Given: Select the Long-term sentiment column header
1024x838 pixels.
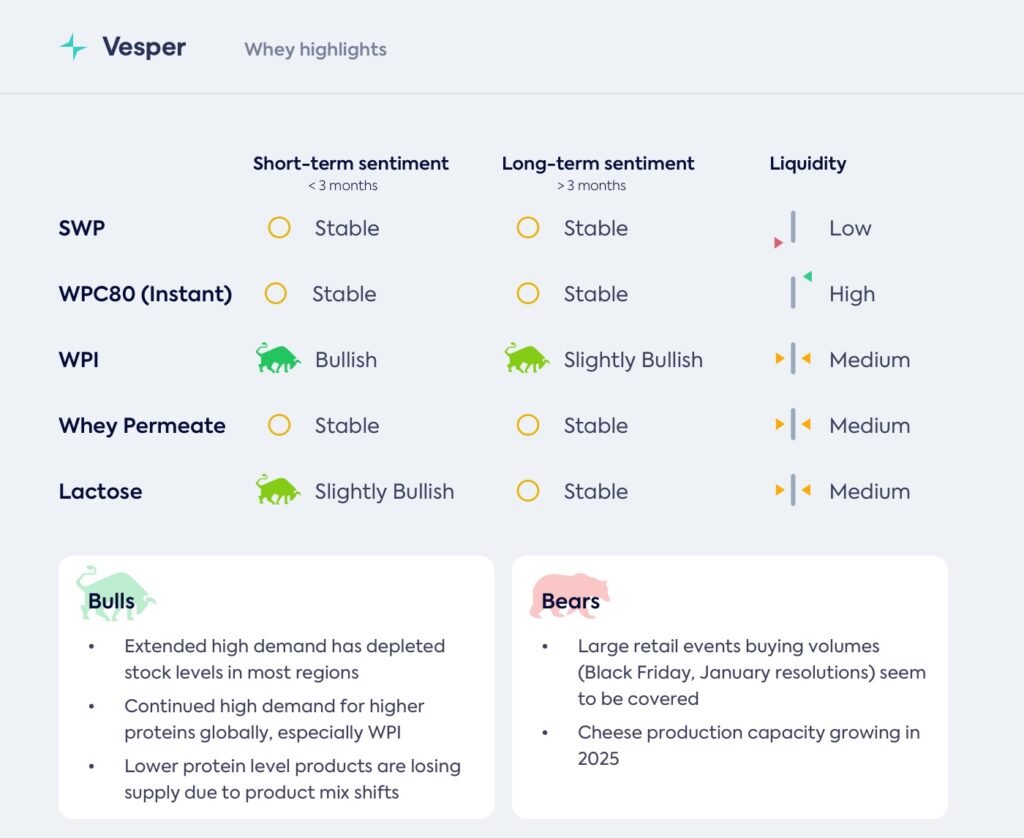Looking at the screenshot, I should coord(598,164).
